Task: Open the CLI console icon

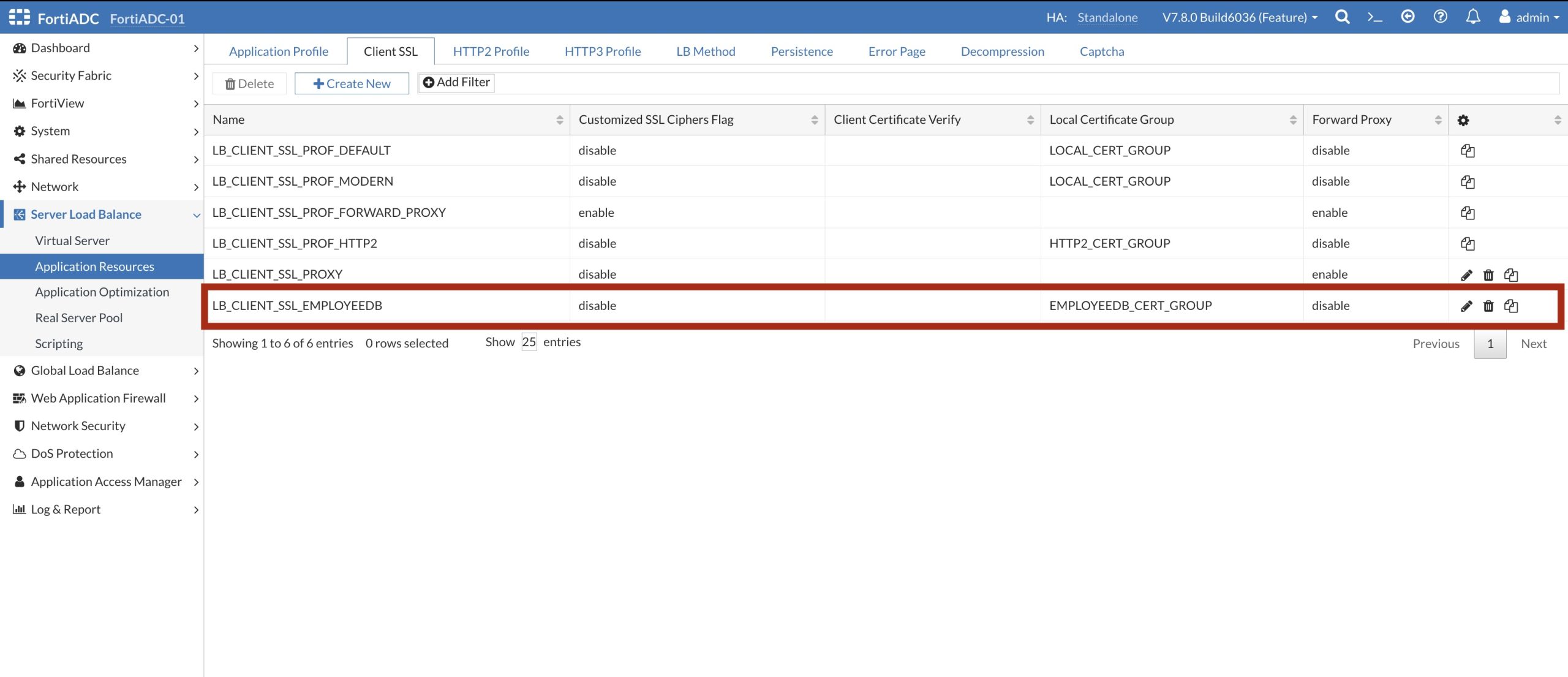Action: coord(1374,17)
